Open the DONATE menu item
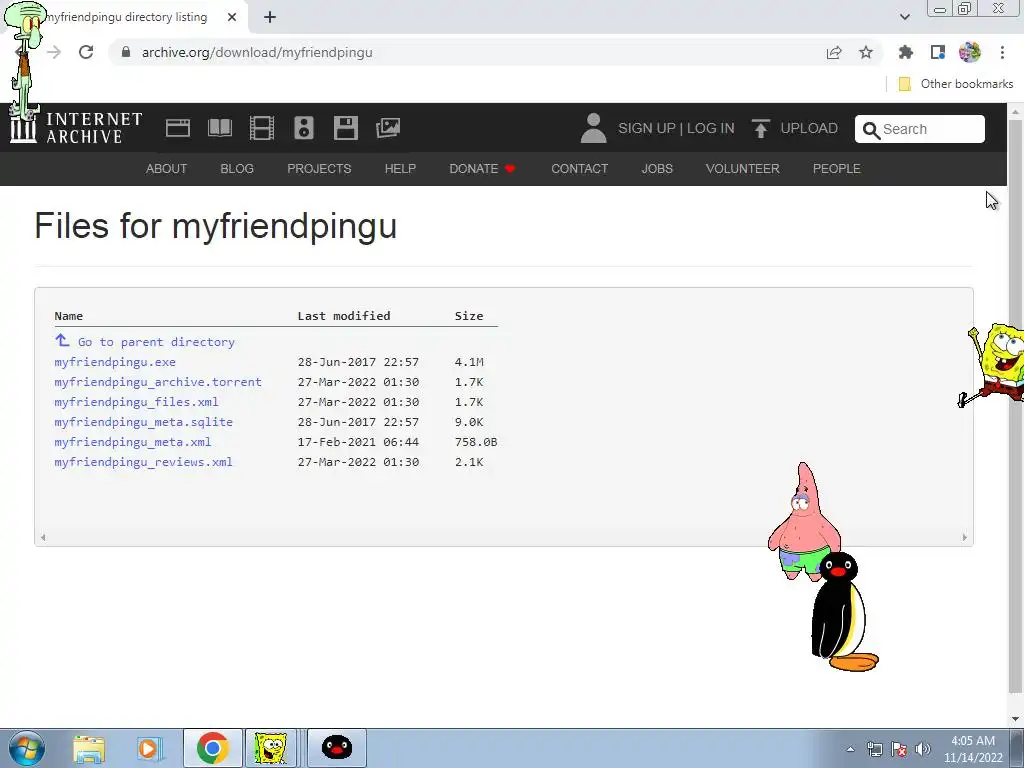This screenshot has height=768, width=1024. click(483, 168)
